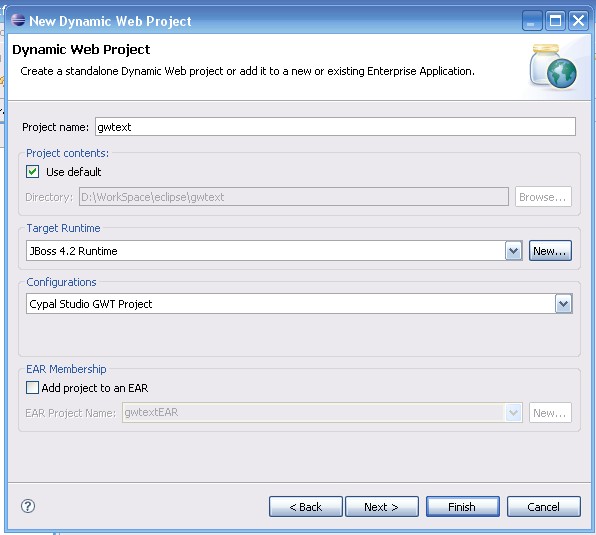Click the Directory path field
Viewport: 596px width, 535px height.
[x=294, y=197]
